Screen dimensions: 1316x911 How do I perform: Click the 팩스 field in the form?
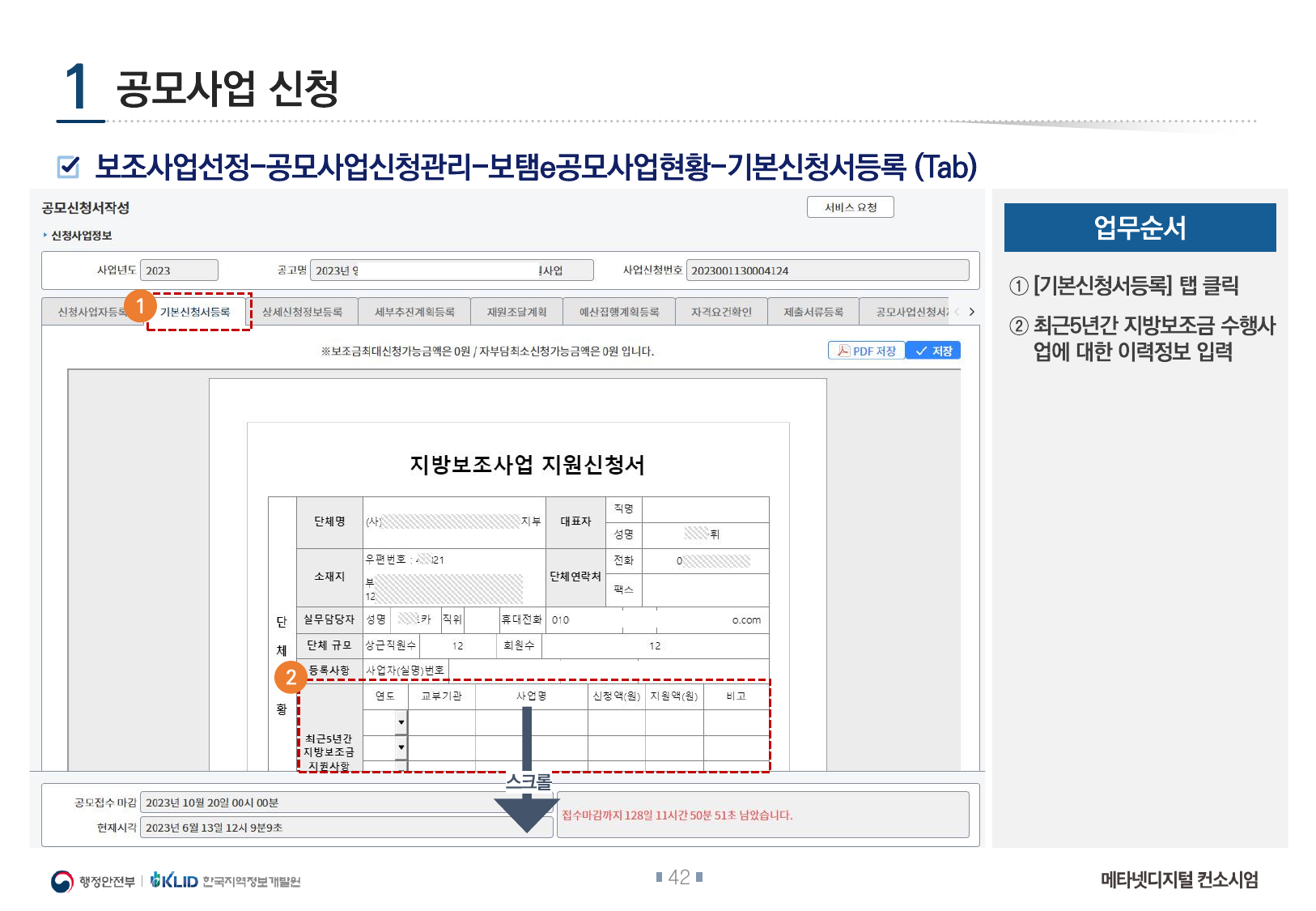click(704, 590)
